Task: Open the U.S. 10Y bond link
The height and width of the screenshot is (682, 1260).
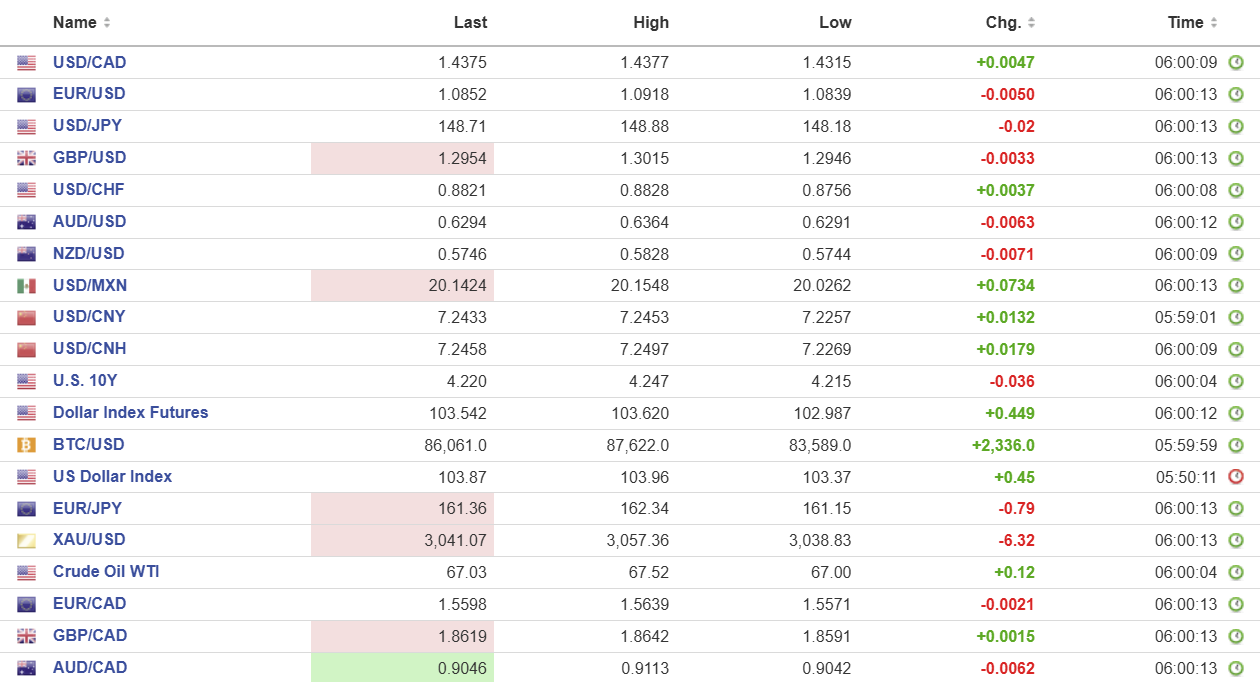Action: [85, 381]
